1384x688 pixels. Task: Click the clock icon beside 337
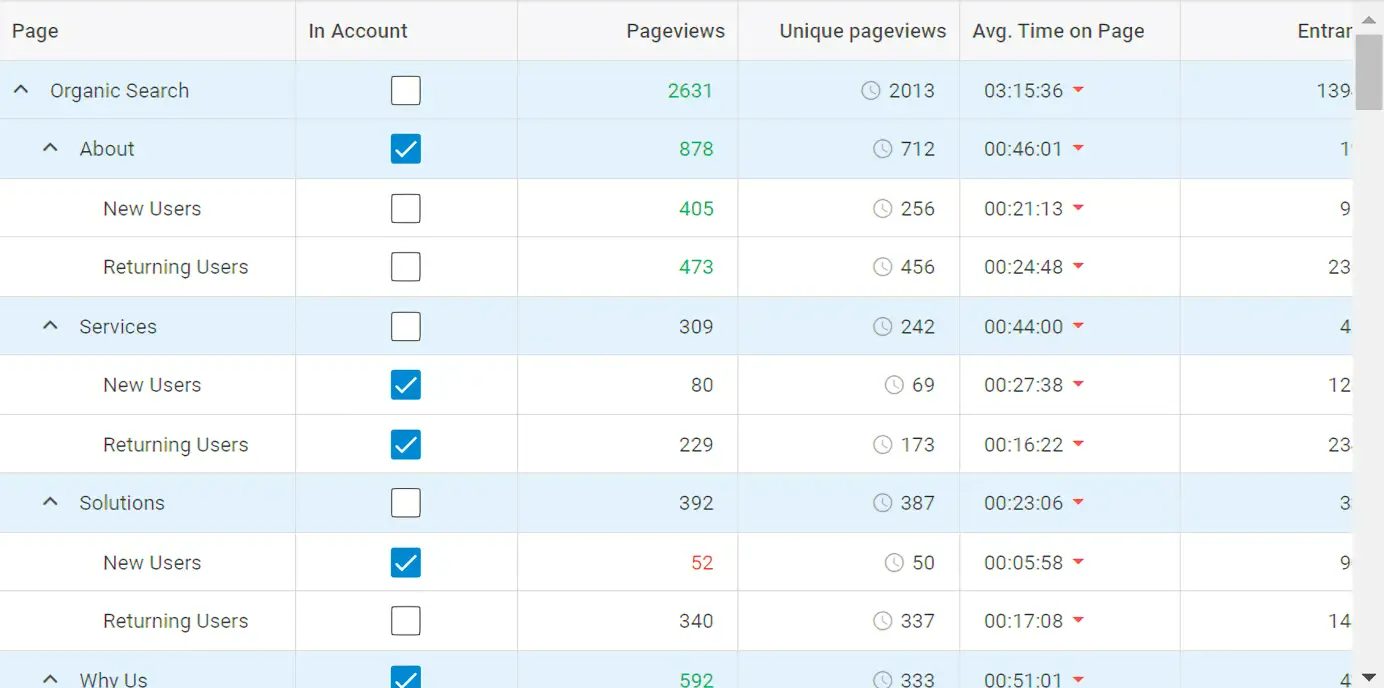coord(882,621)
